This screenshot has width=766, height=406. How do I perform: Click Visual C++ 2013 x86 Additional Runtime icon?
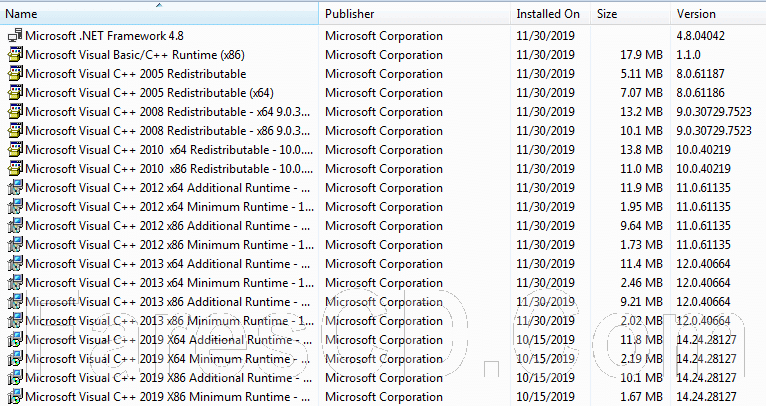(15, 302)
